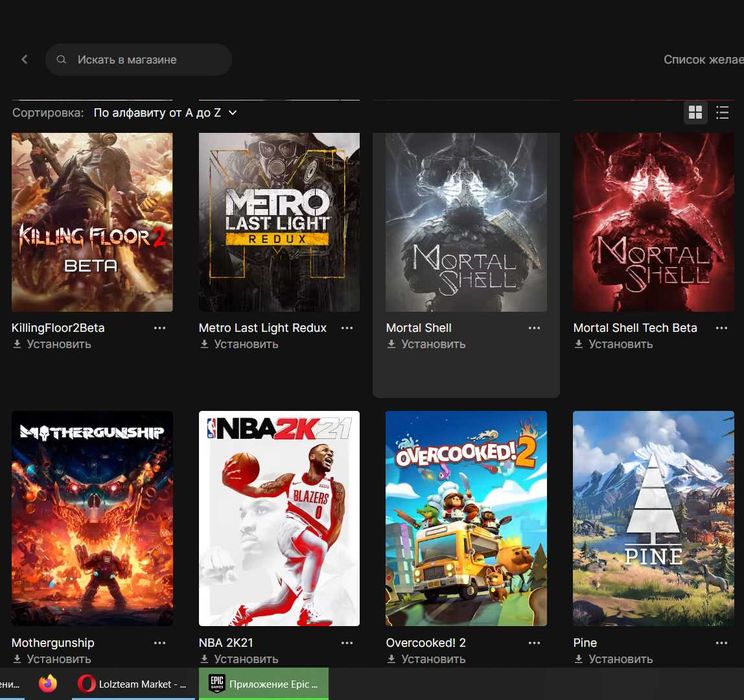Screen dimensions: 744x700
Task: Click download icon under Pine
Action: [578, 659]
